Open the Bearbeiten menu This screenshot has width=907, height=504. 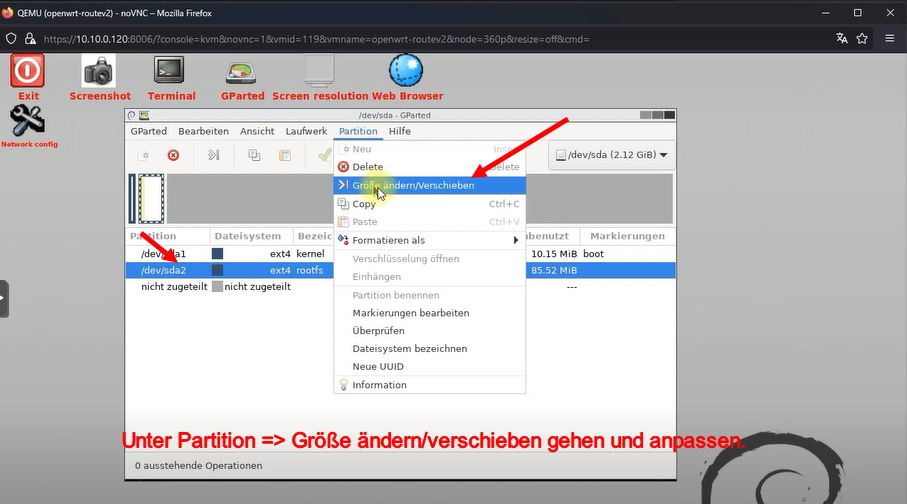[203, 131]
